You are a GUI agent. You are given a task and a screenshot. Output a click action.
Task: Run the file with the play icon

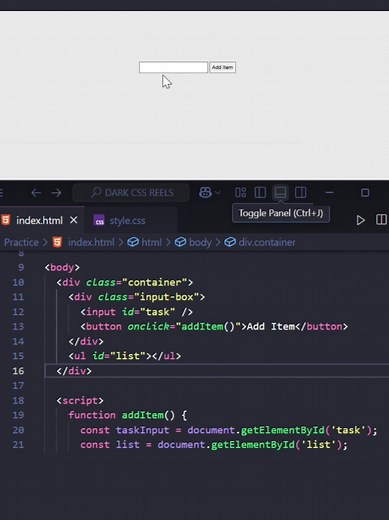click(x=360, y=220)
